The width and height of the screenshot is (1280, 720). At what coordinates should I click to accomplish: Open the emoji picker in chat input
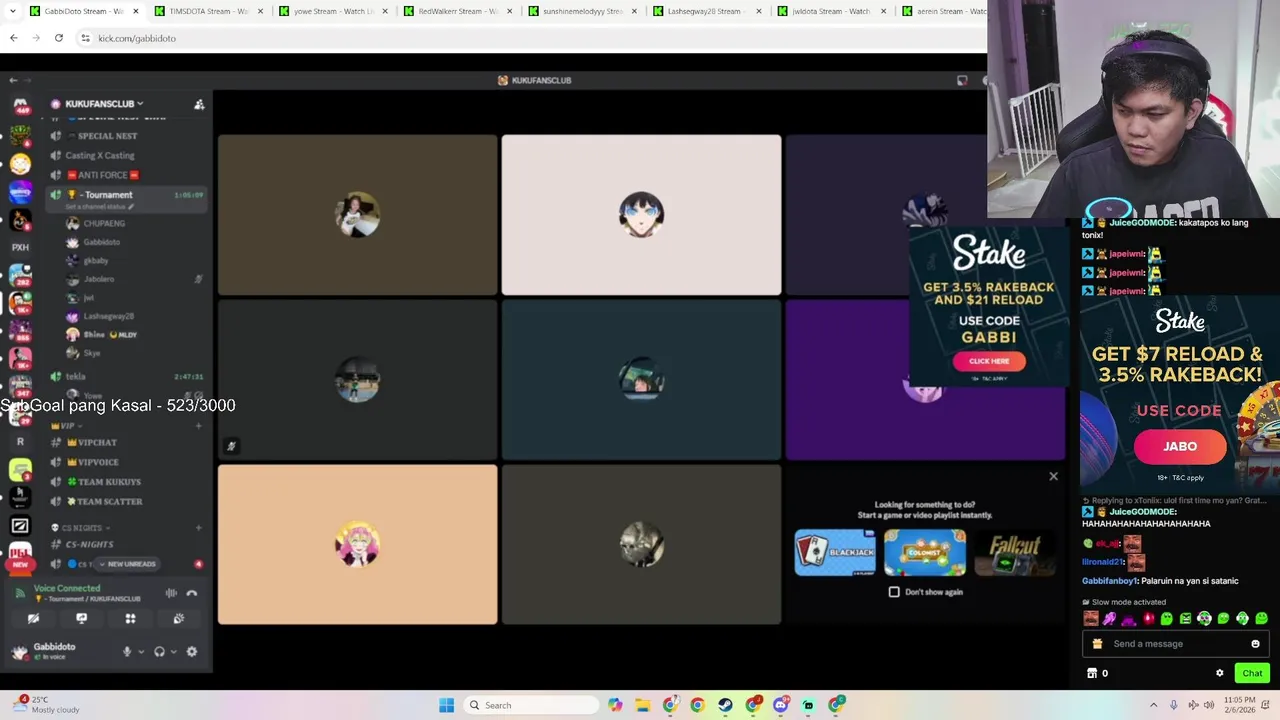click(1255, 644)
